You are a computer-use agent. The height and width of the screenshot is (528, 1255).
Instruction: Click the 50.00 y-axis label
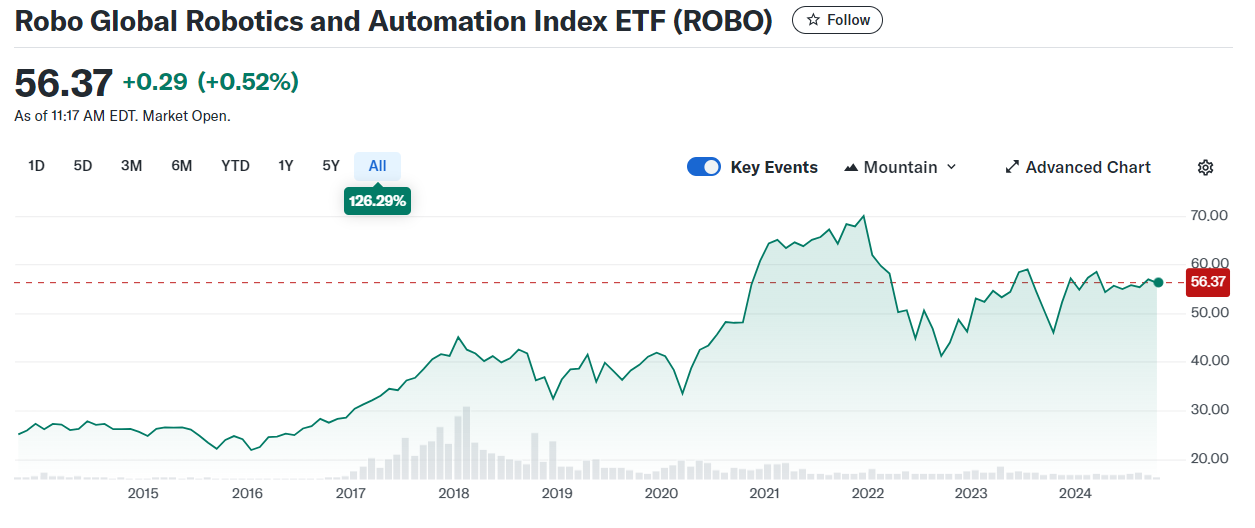coord(1209,313)
